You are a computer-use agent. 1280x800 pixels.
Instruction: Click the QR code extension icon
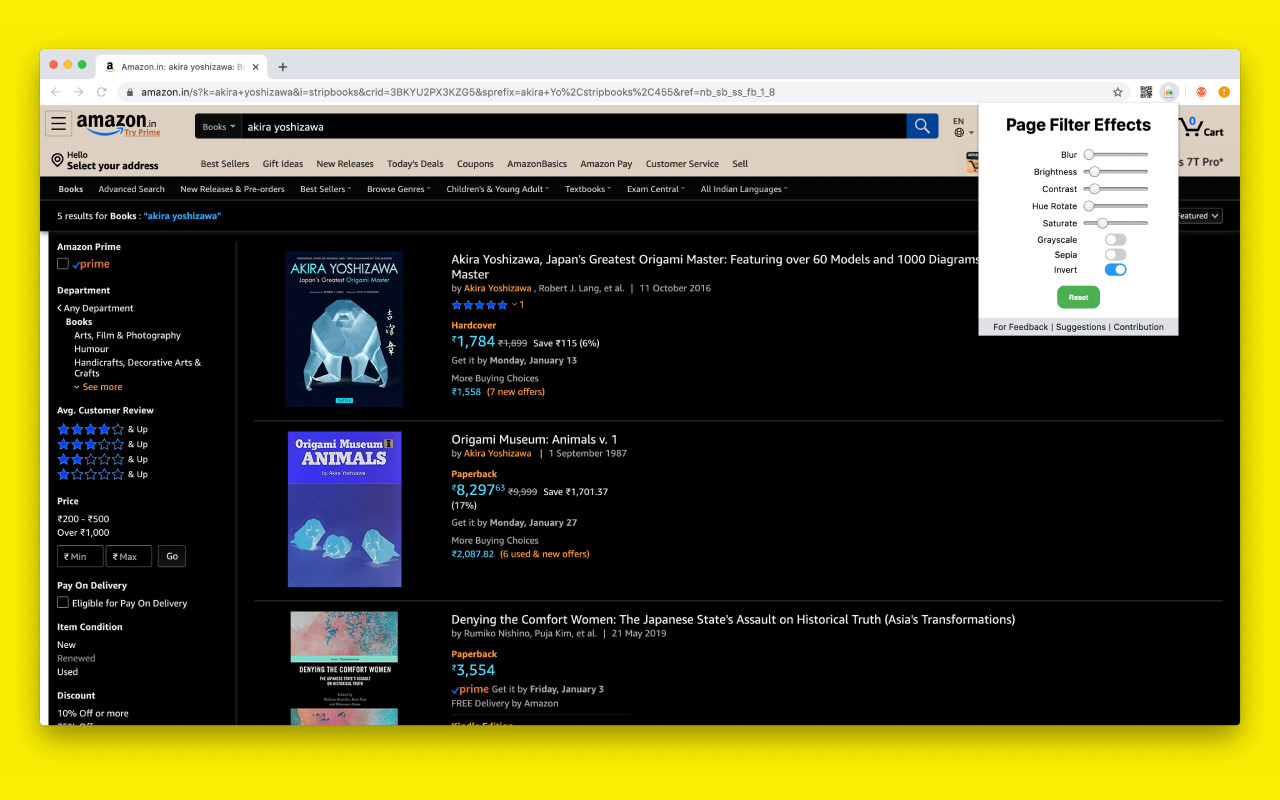[1146, 92]
